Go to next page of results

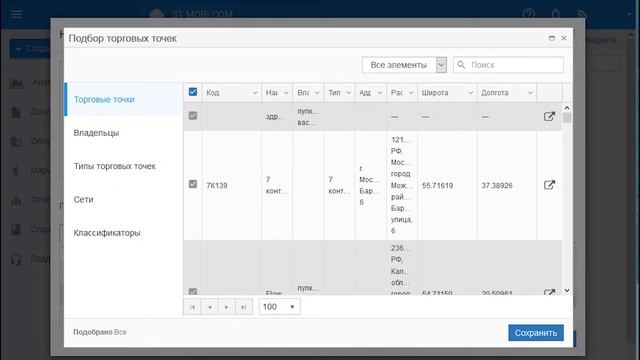pos(227,307)
